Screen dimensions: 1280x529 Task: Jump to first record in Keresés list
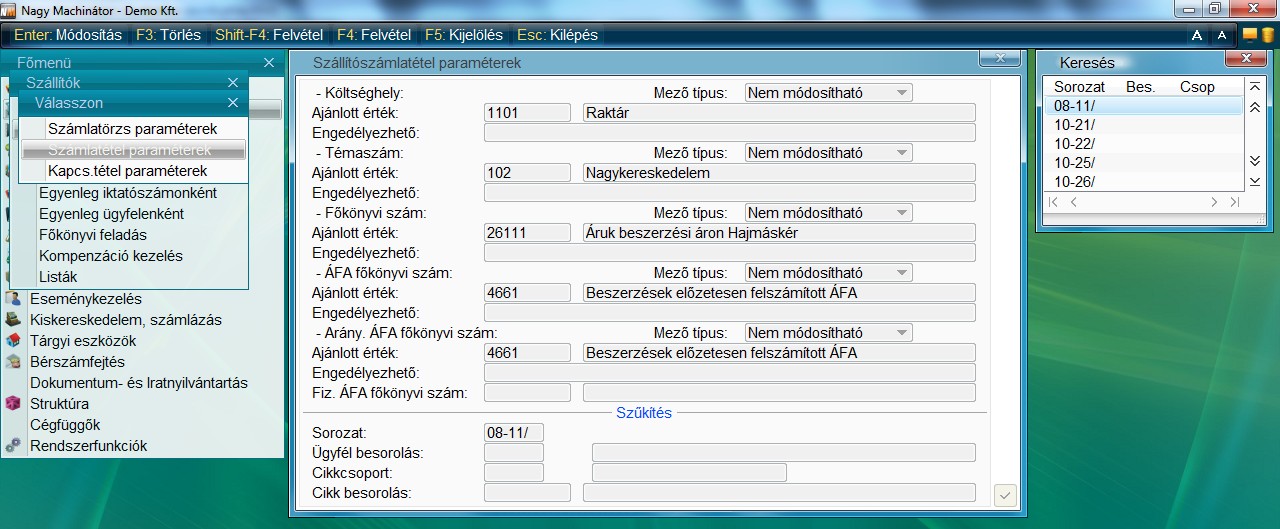click(1254, 87)
